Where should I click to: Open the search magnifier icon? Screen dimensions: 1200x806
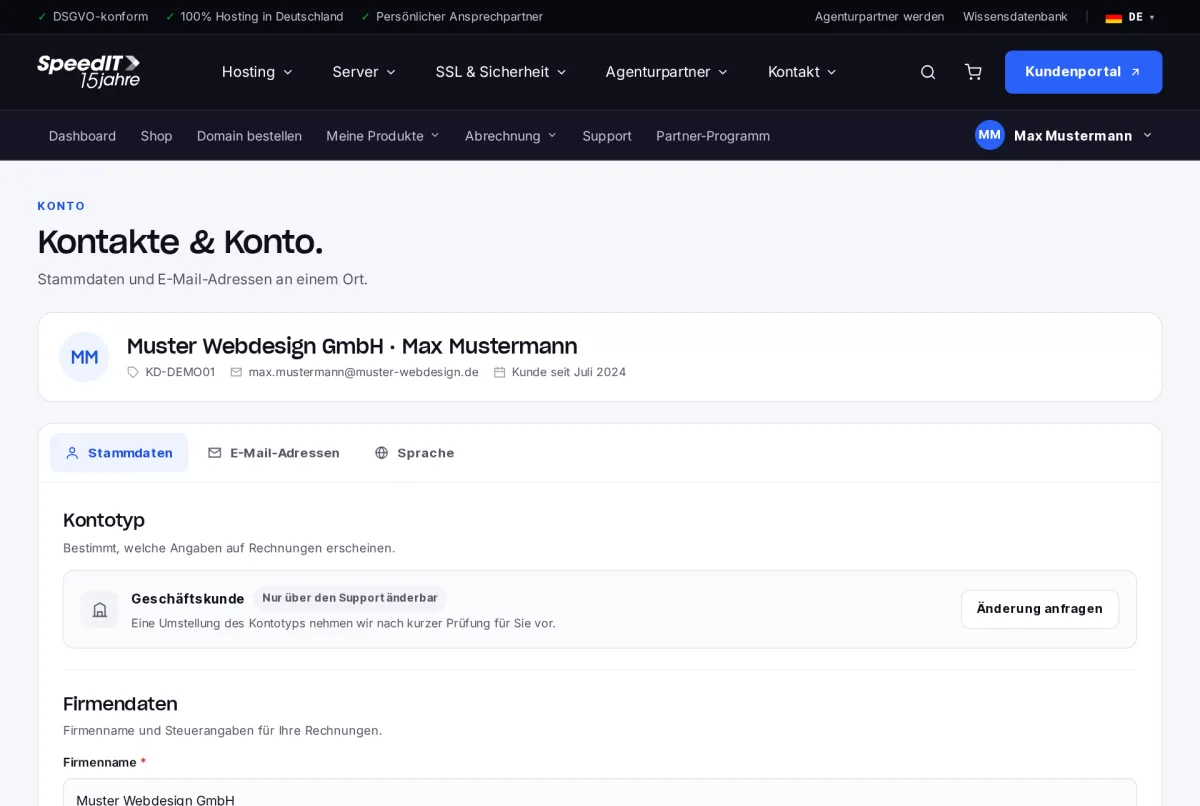pos(928,72)
